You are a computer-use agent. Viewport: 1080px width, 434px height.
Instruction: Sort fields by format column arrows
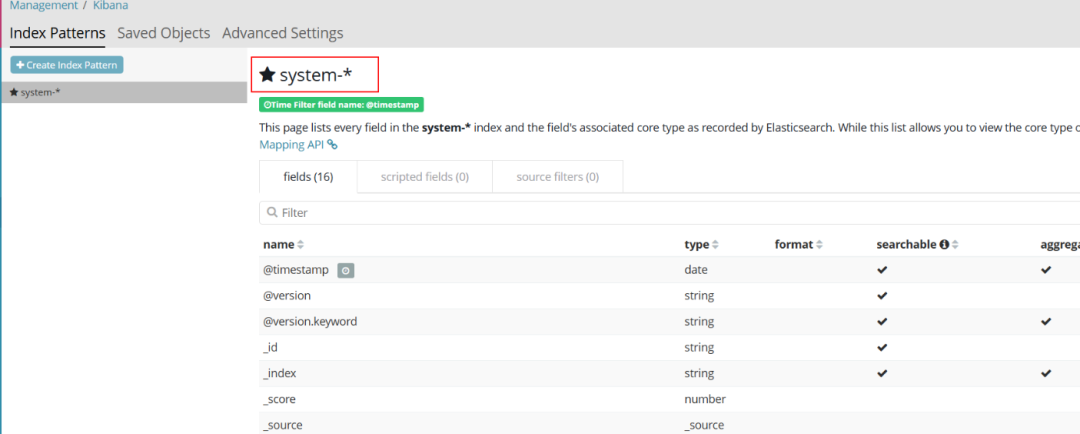(820, 245)
